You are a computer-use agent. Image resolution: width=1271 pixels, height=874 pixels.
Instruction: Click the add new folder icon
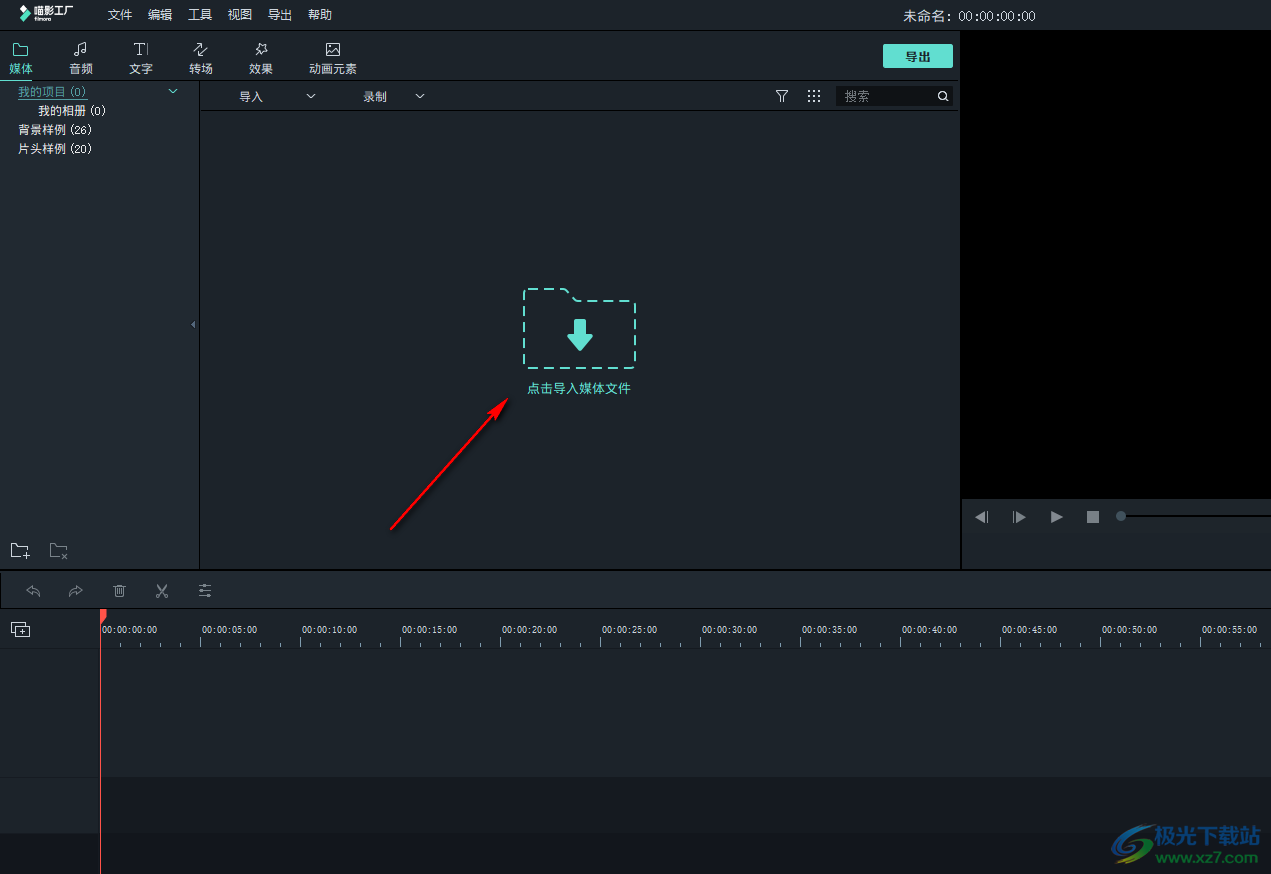20,550
